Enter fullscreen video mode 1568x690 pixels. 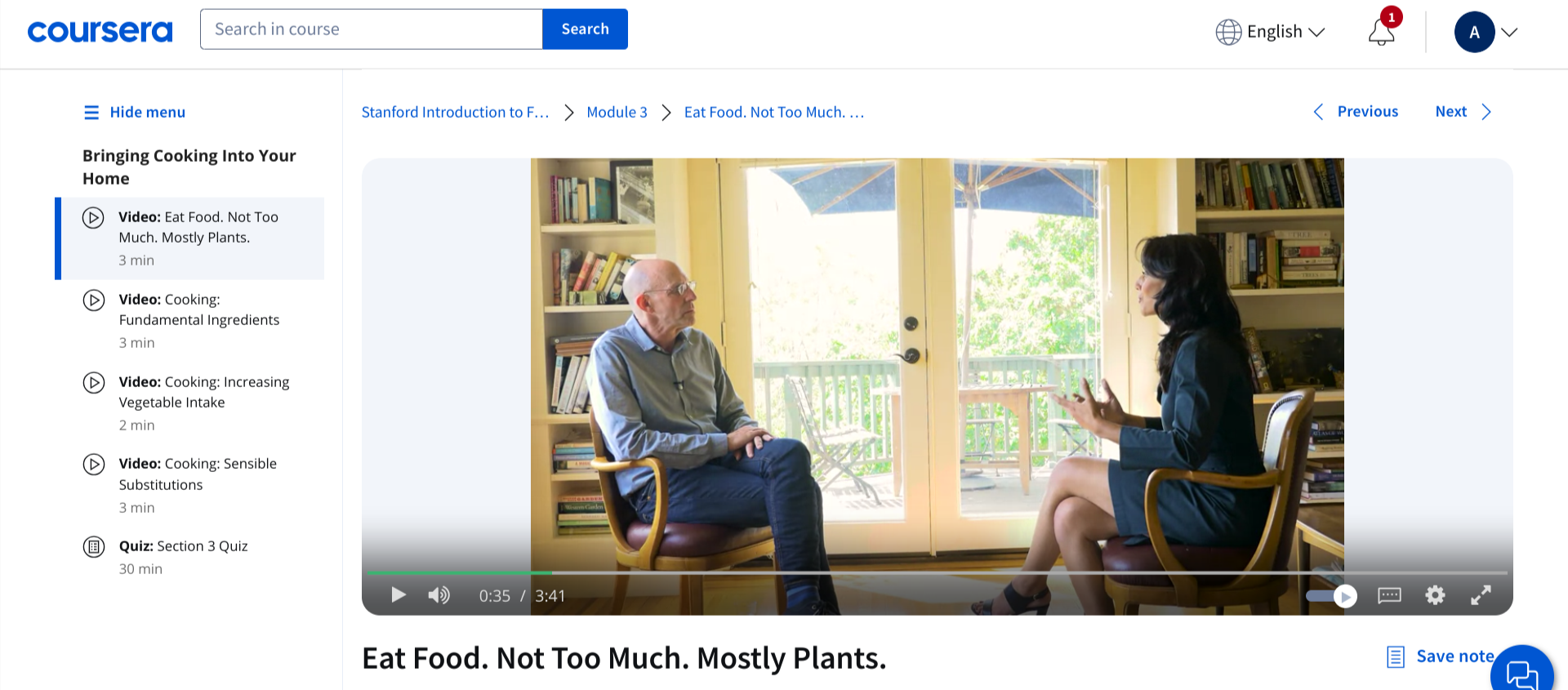point(1481,595)
